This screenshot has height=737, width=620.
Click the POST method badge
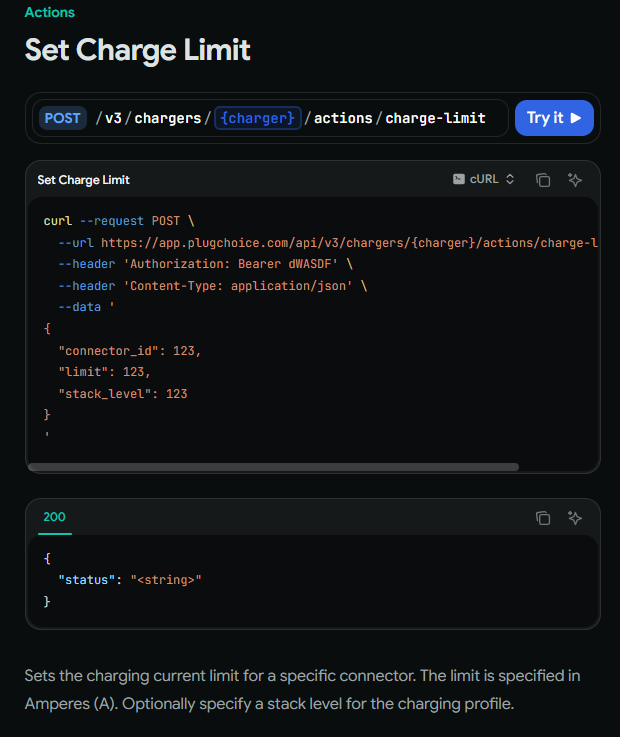pos(63,118)
